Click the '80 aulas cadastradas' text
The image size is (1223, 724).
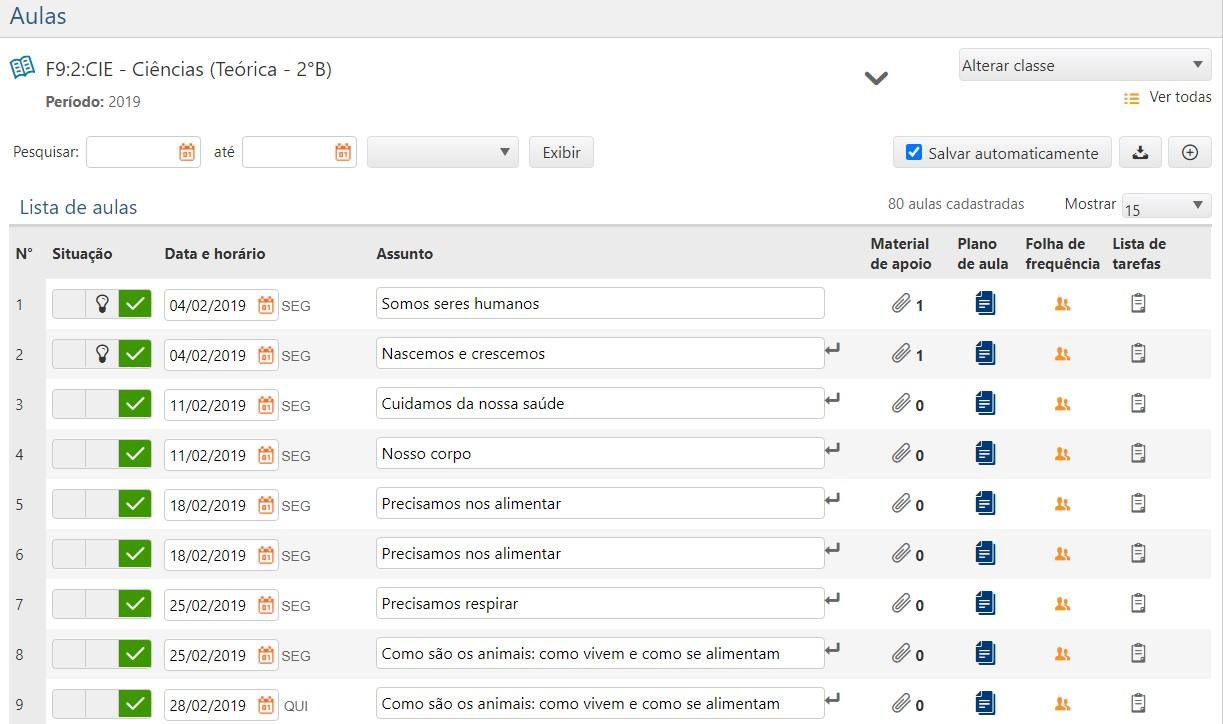(956, 204)
